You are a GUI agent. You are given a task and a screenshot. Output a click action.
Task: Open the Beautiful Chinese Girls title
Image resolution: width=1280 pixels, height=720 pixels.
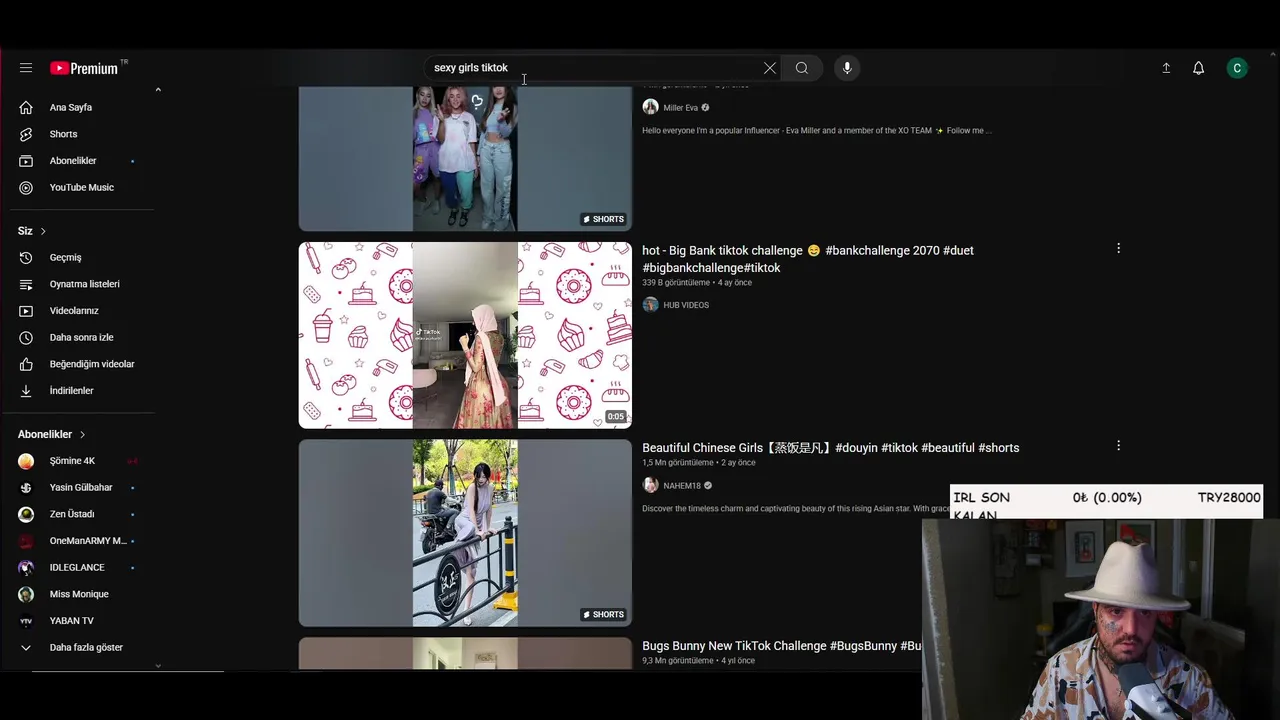pos(831,448)
